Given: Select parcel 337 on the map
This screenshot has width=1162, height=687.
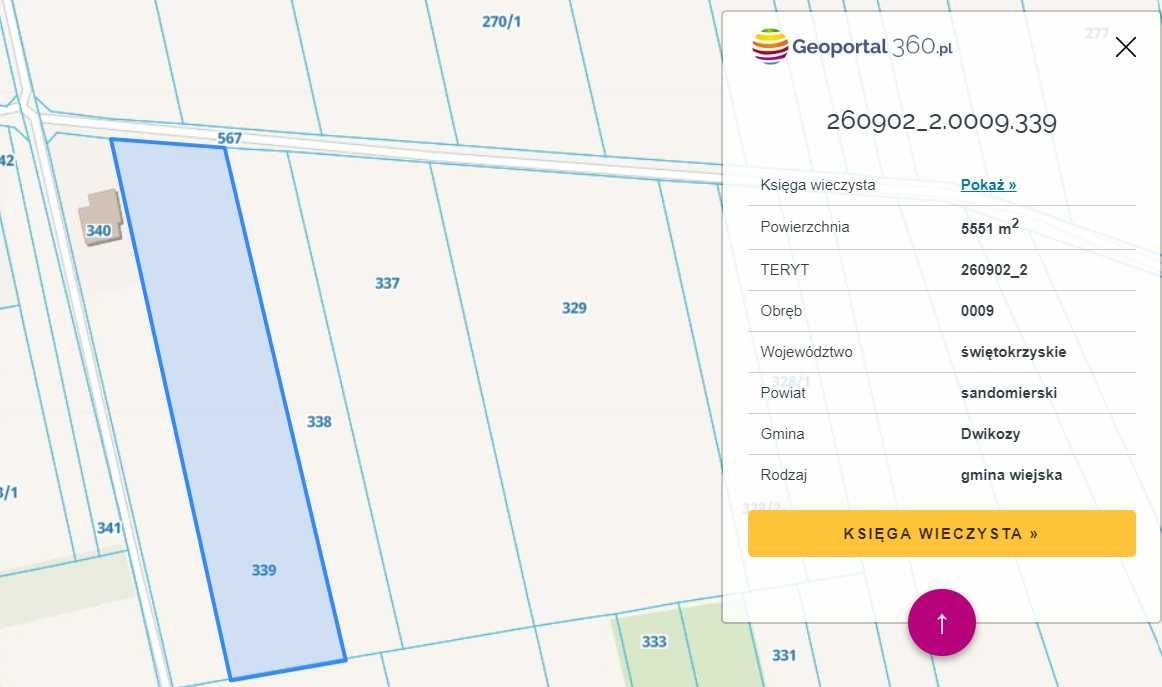Looking at the screenshot, I should (x=387, y=283).
